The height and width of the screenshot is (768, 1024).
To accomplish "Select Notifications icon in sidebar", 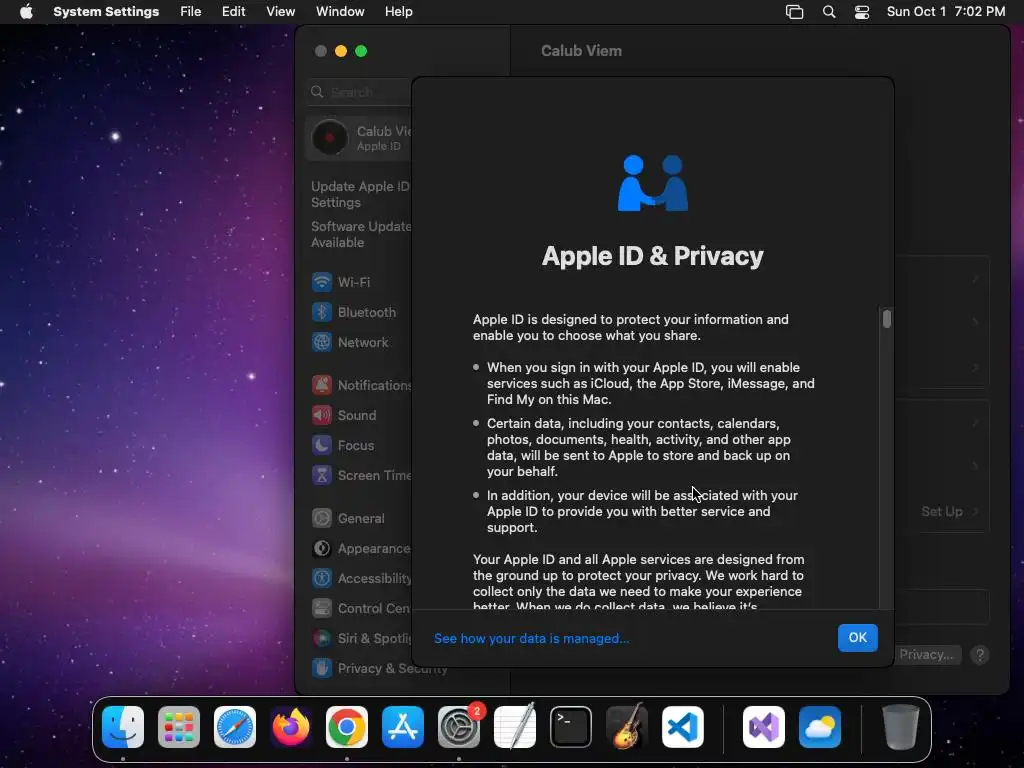I will (x=321, y=385).
